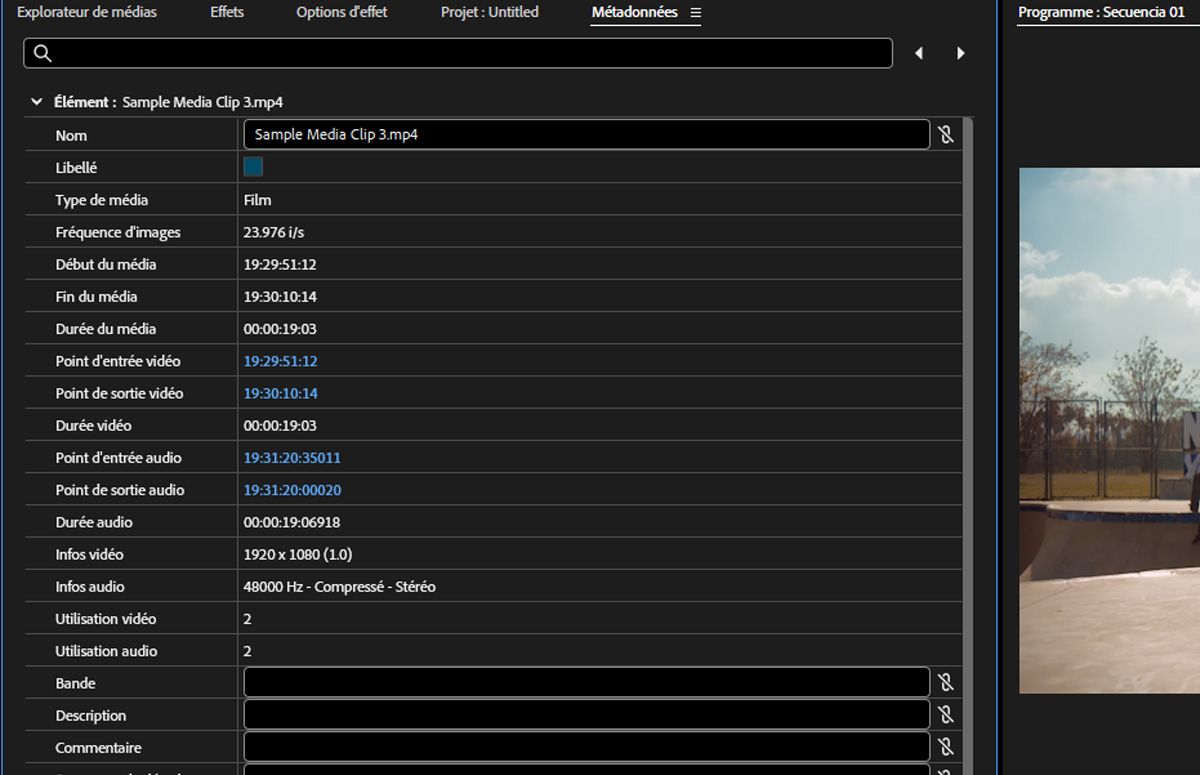Click the search magnifier icon
Image resolution: width=1200 pixels, height=775 pixels.
coord(42,54)
